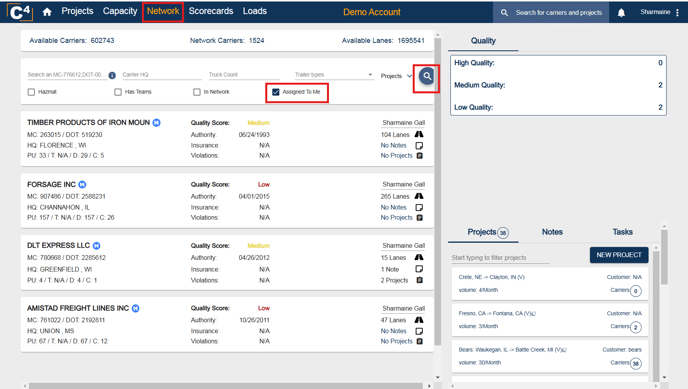Open 2 Projects link for DLT EXPRESS
This screenshot has height=389, width=688.
pos(394,280)
